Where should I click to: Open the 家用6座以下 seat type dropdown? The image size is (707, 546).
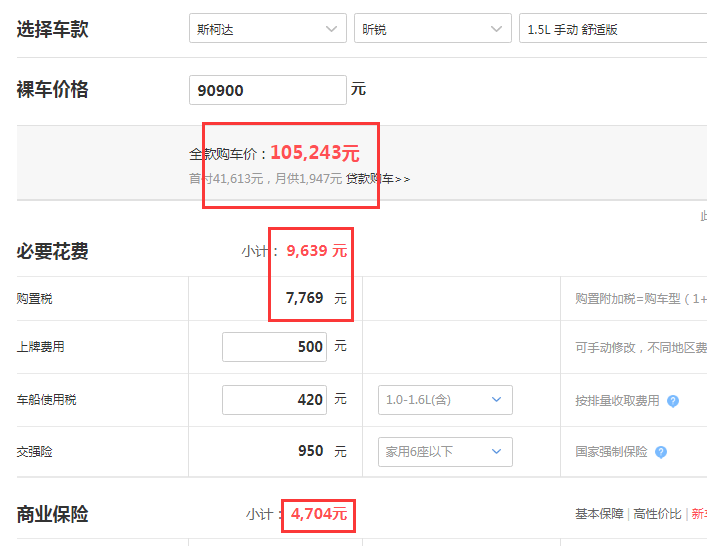(445, 452)
